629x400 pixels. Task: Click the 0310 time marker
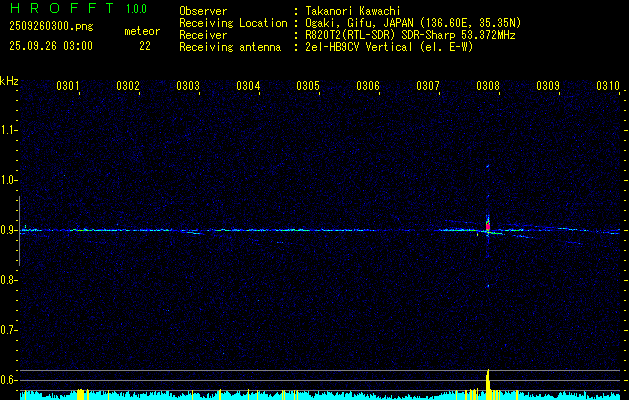(608, 85)
